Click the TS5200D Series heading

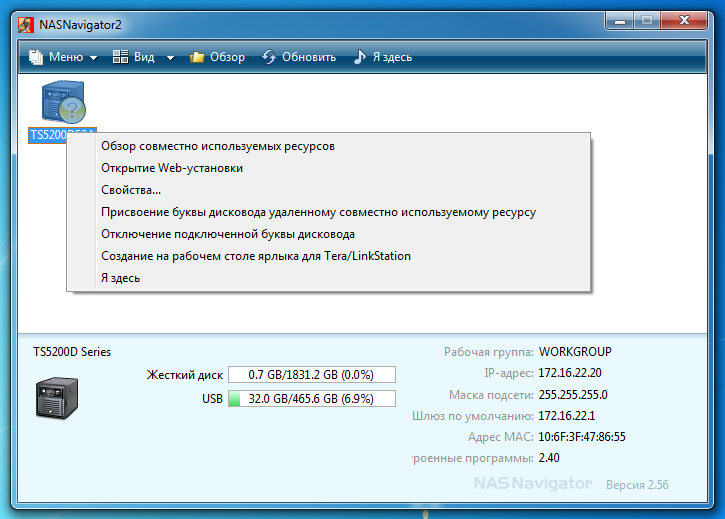point(72,352)
